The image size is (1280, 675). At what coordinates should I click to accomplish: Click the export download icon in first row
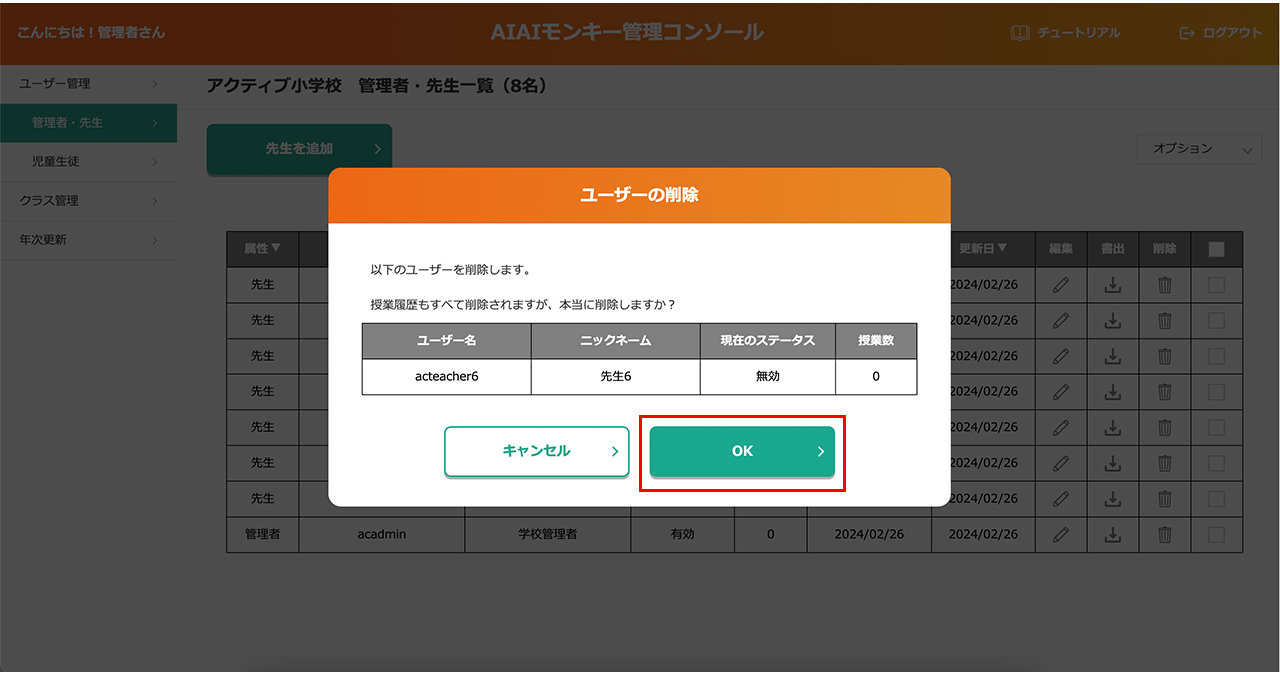(1112, 285)
